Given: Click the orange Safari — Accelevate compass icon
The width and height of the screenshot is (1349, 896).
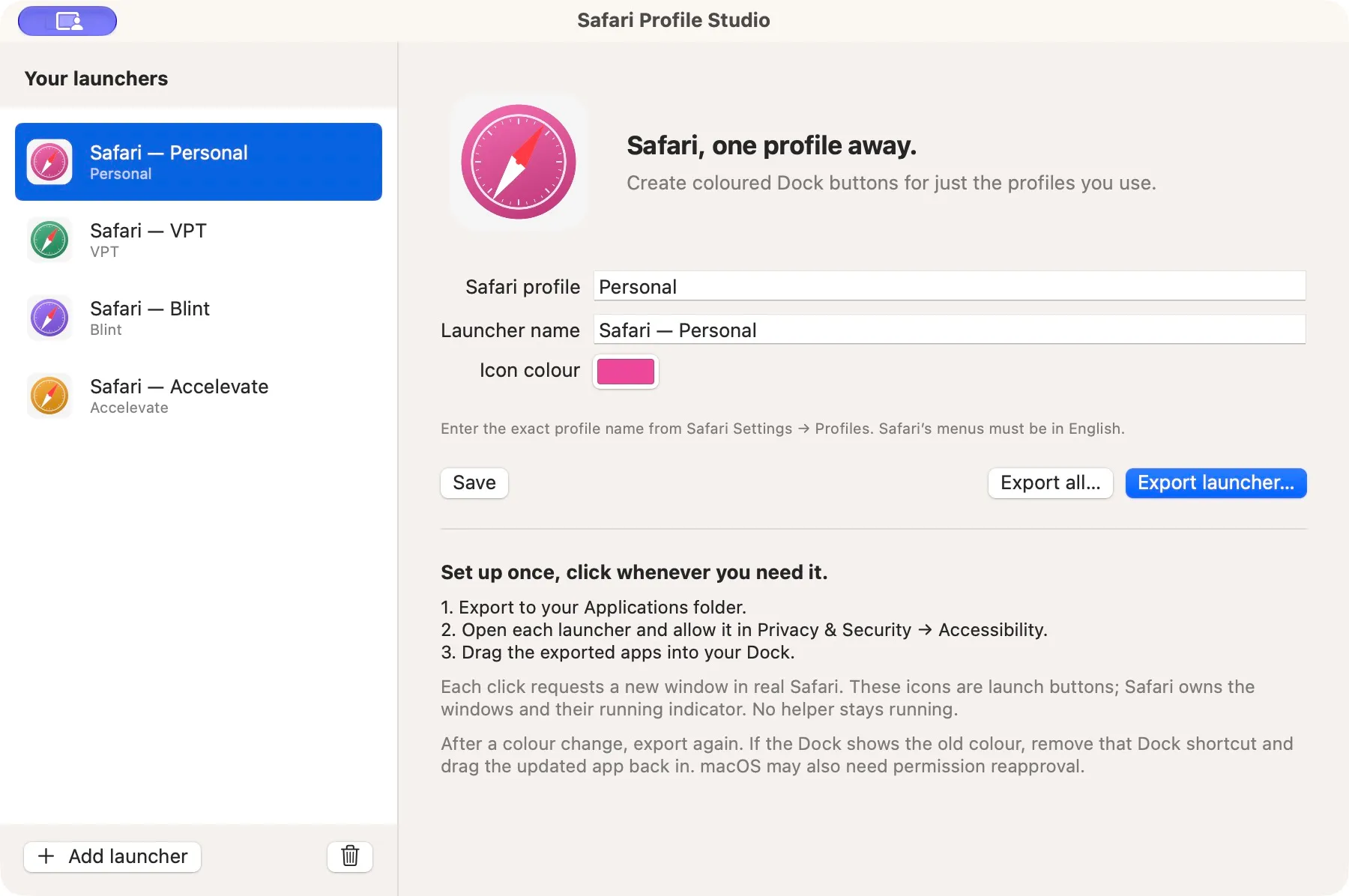Looking at the screenshot, I should [49, 396].
